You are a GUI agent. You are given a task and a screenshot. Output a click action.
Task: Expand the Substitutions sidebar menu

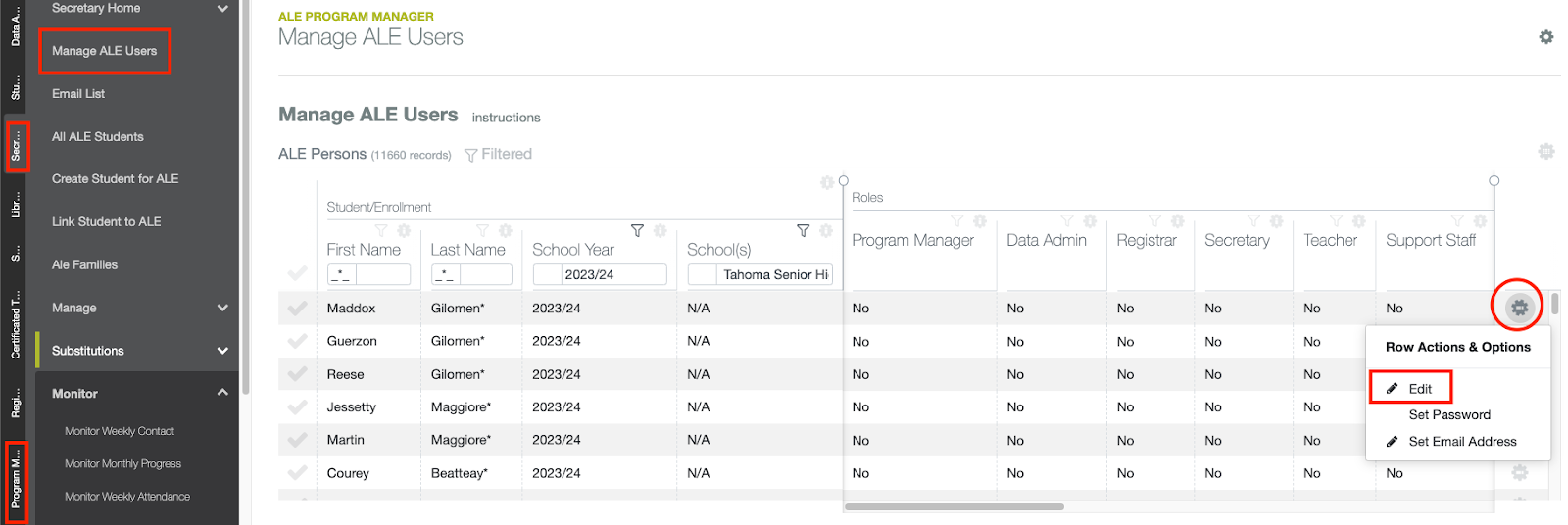[x=222, y=351]
